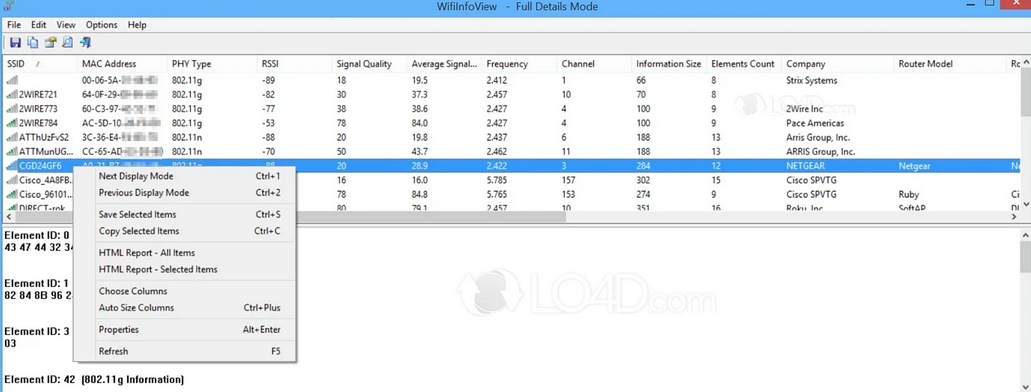Image resolution: width=1031 pixels, height=392 pixels.
Task: Click the signal icon beside Cisco_96101
Action: [12, 195]
